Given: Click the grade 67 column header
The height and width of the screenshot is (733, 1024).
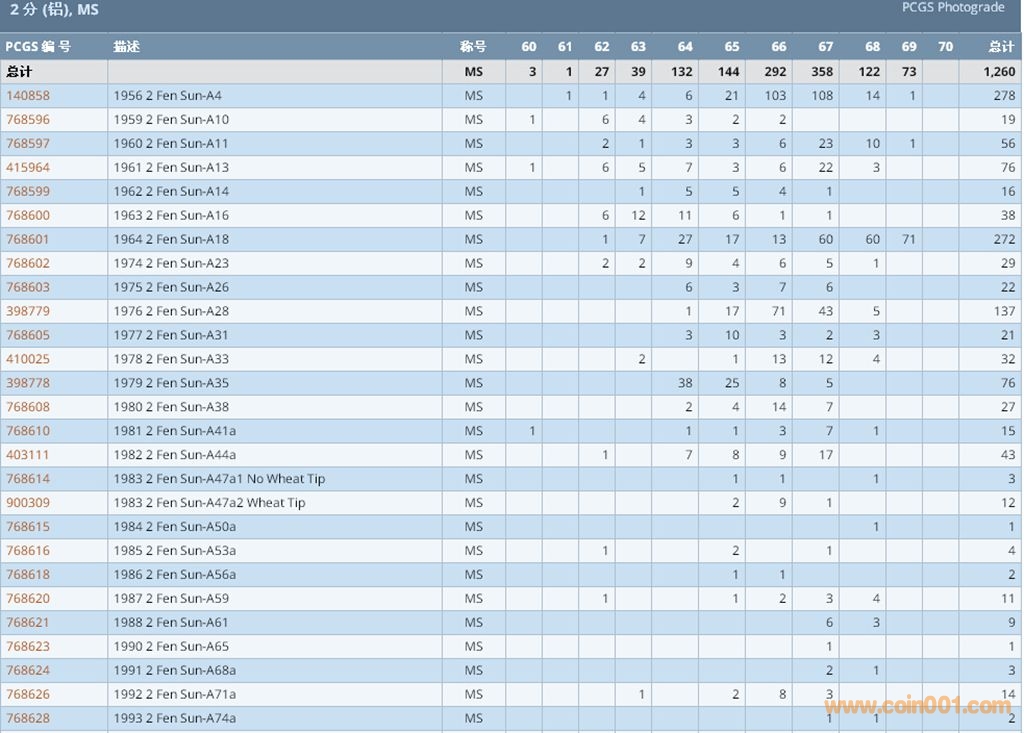Looking at the screenshot, I should (x=825, y=47).
